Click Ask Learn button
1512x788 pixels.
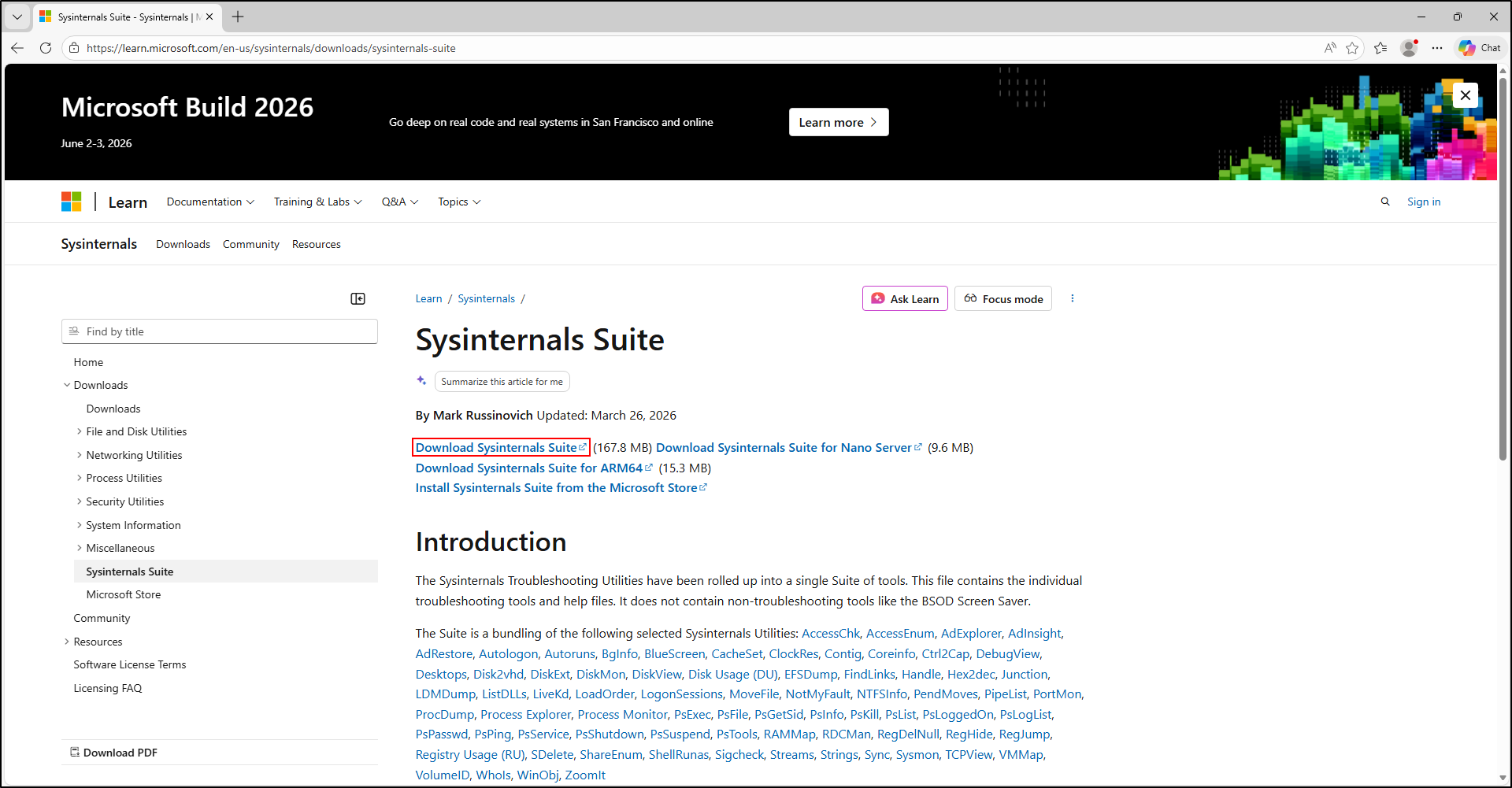pyautogui.click(x=905, y=299)
